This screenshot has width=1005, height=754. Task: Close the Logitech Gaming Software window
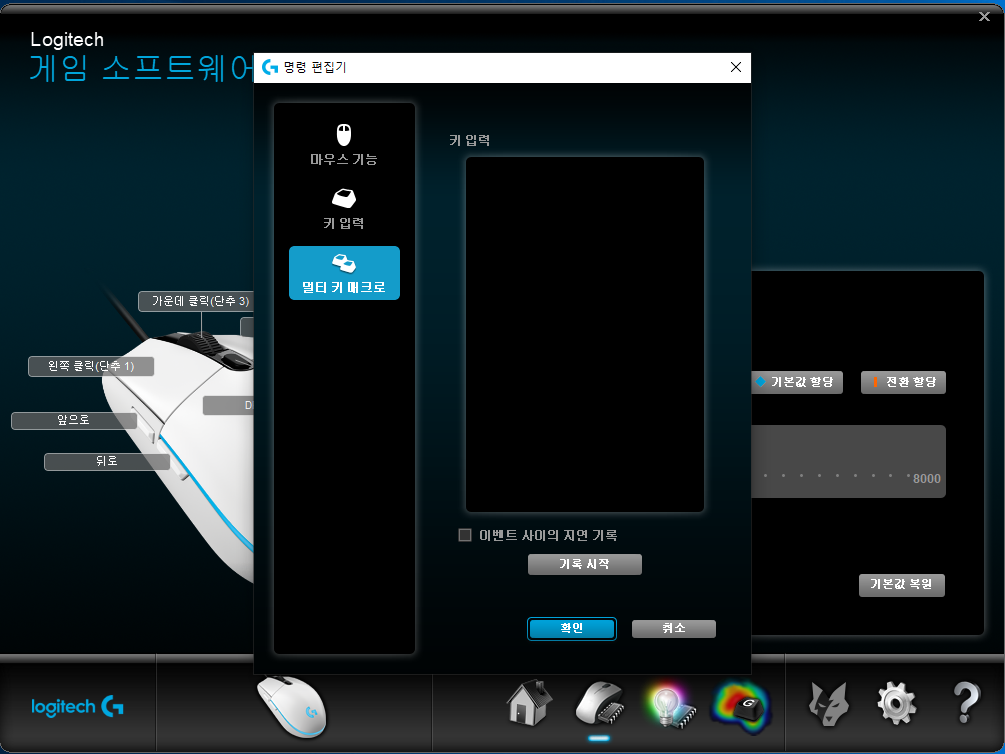click(x=984, y=17)
